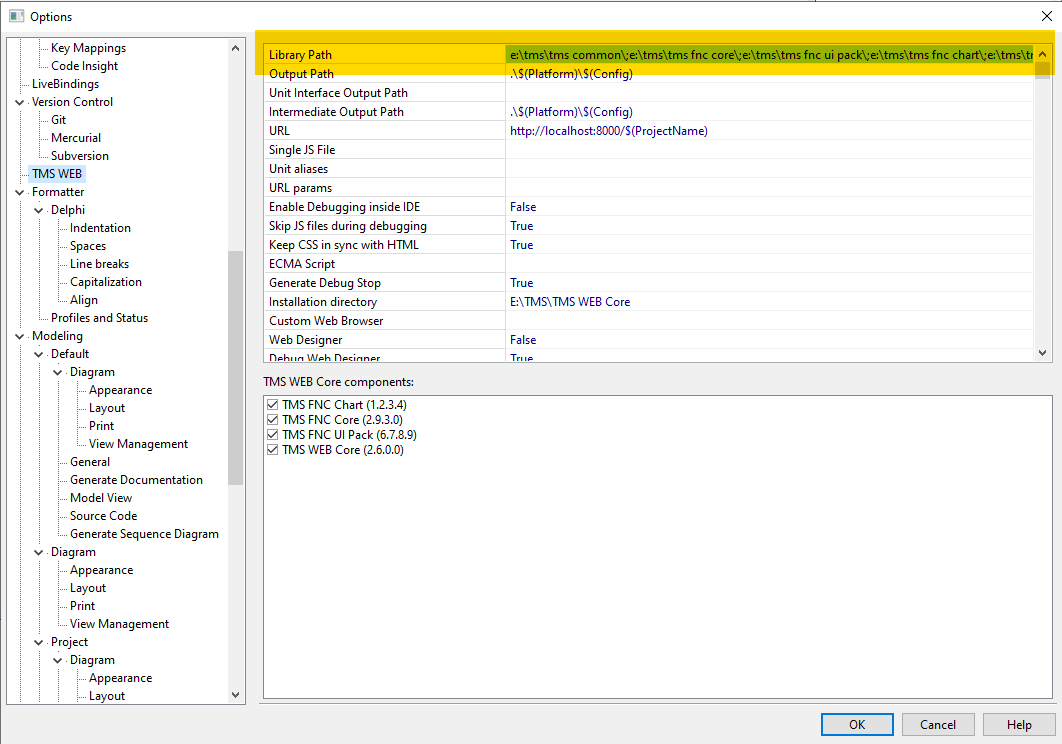The height and width of the screenshot is (744, 1062).
Task: Click the tree panel scroll-down arrow
Action: click(236, 695)
